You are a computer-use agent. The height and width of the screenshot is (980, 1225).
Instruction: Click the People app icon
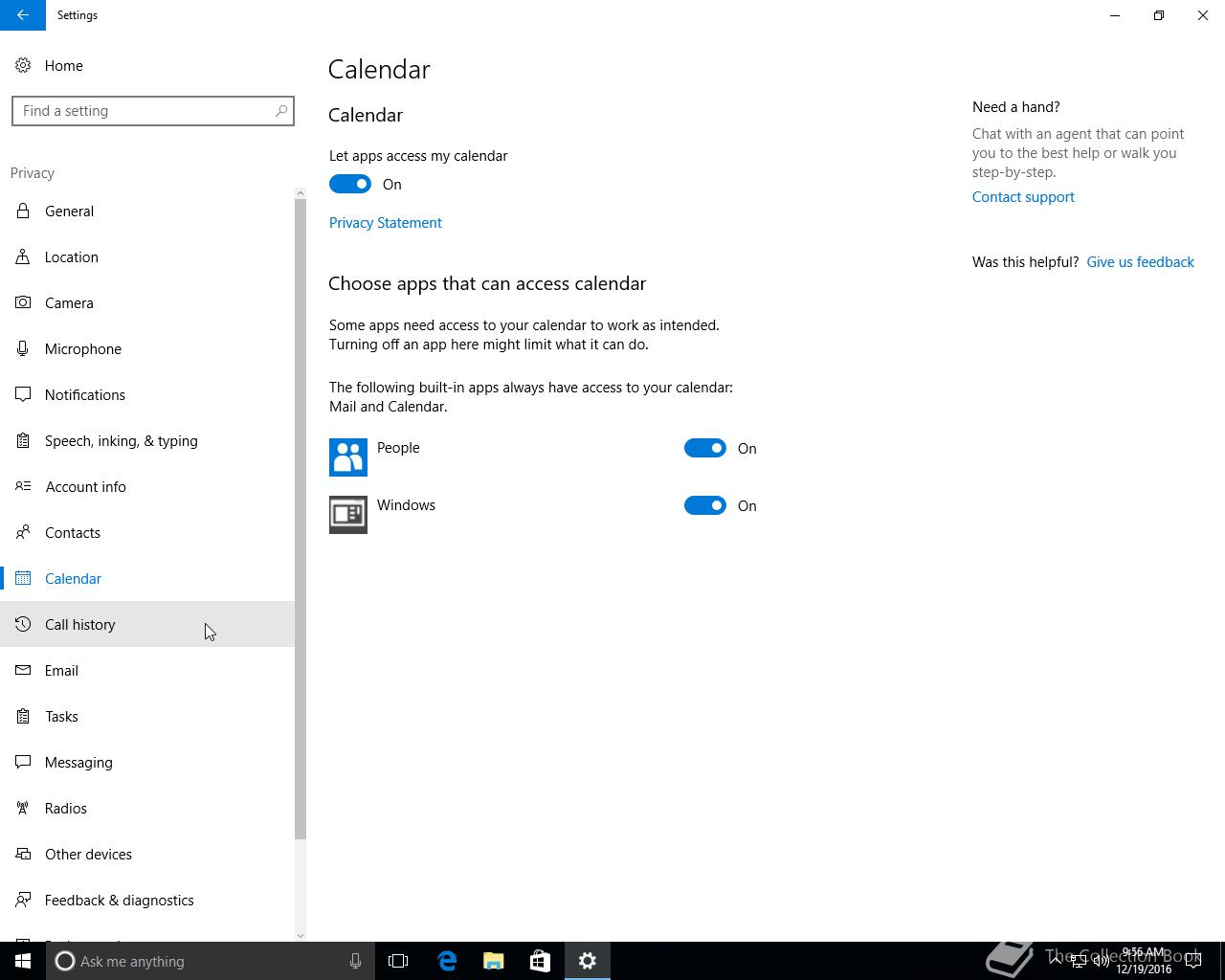click(348, 457)
